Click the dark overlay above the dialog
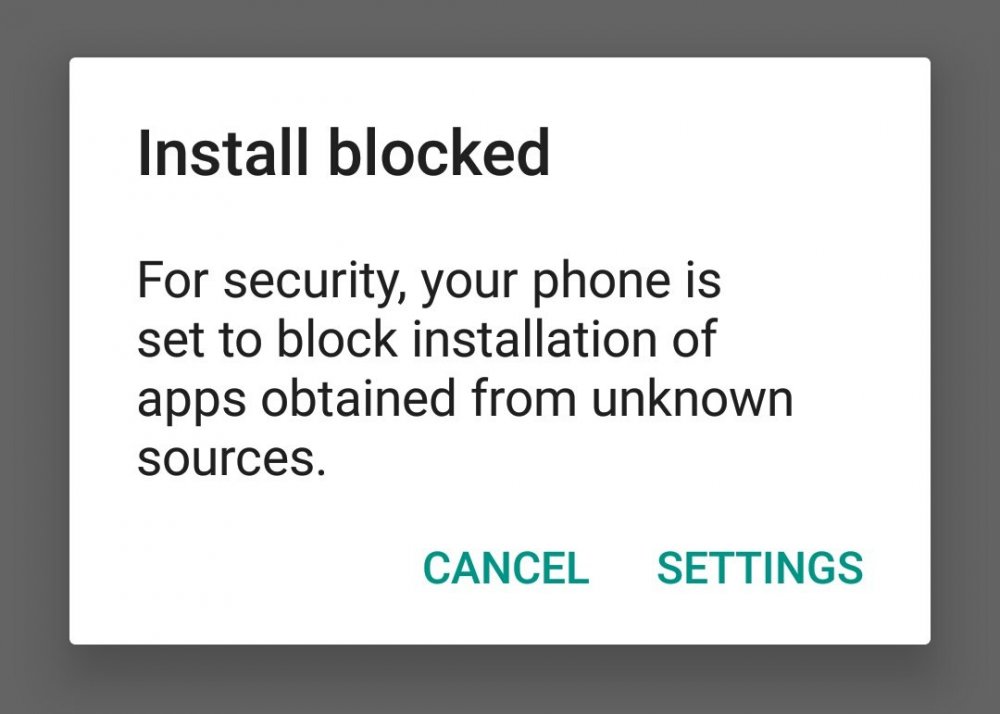Image resolution: width=1000 pixels, height=714 pixels. (x=500, y=28)
